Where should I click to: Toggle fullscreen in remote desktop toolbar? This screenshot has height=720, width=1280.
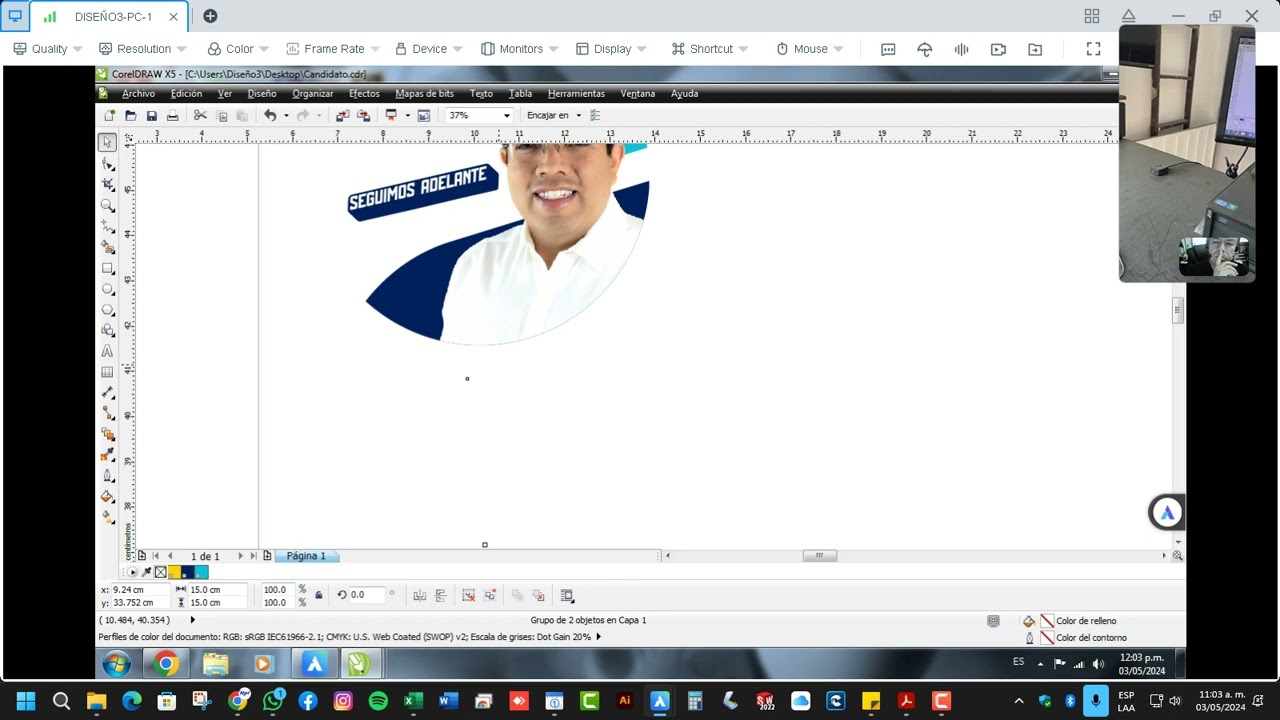click(1093, 49)
